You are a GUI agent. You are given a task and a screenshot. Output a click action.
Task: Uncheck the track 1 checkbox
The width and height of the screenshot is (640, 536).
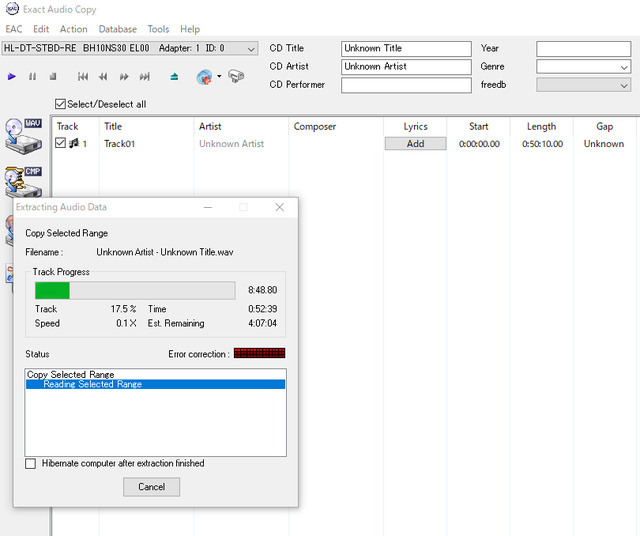click(x=60, y=143)
